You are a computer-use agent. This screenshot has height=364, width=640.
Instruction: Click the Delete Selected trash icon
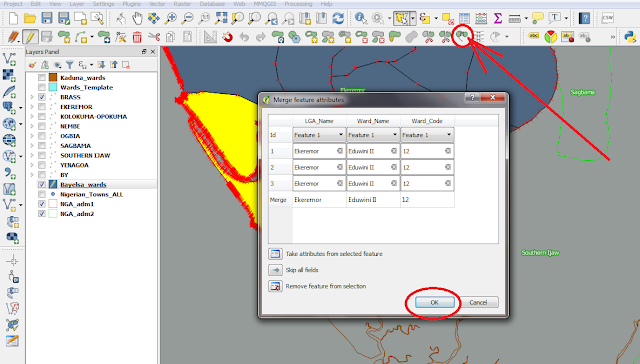point(137,37)
